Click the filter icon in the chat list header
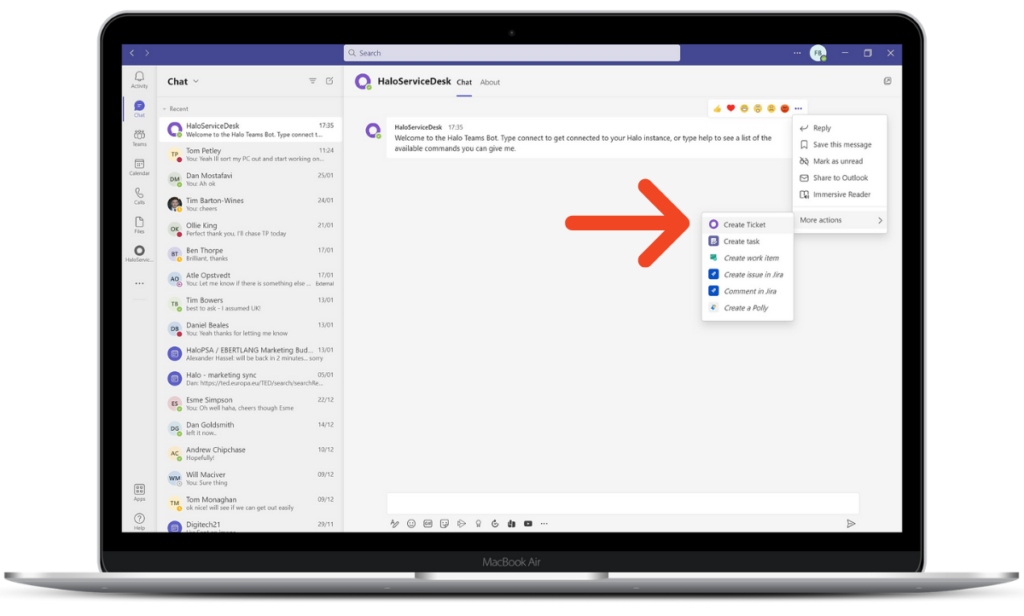 312,81
